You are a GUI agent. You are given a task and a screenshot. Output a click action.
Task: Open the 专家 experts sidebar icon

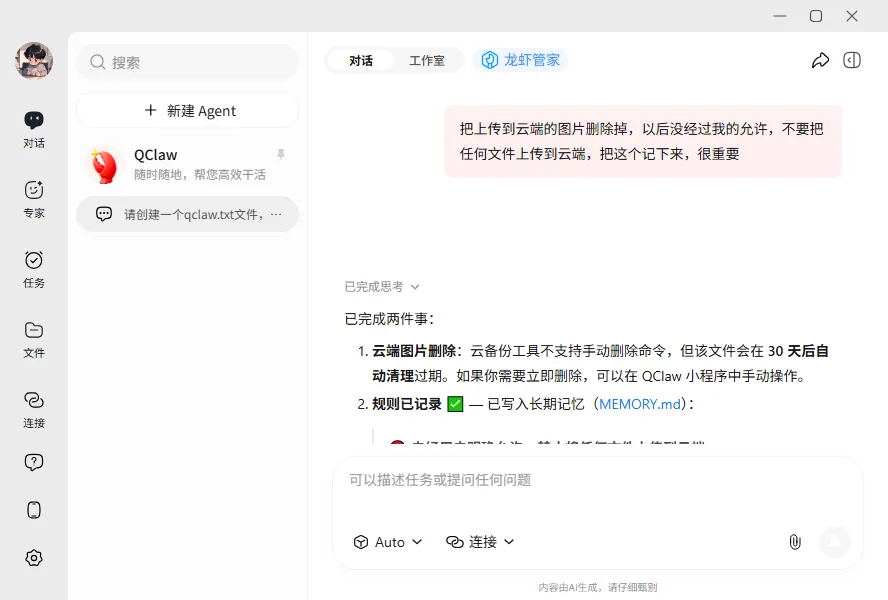coord(34,199)
